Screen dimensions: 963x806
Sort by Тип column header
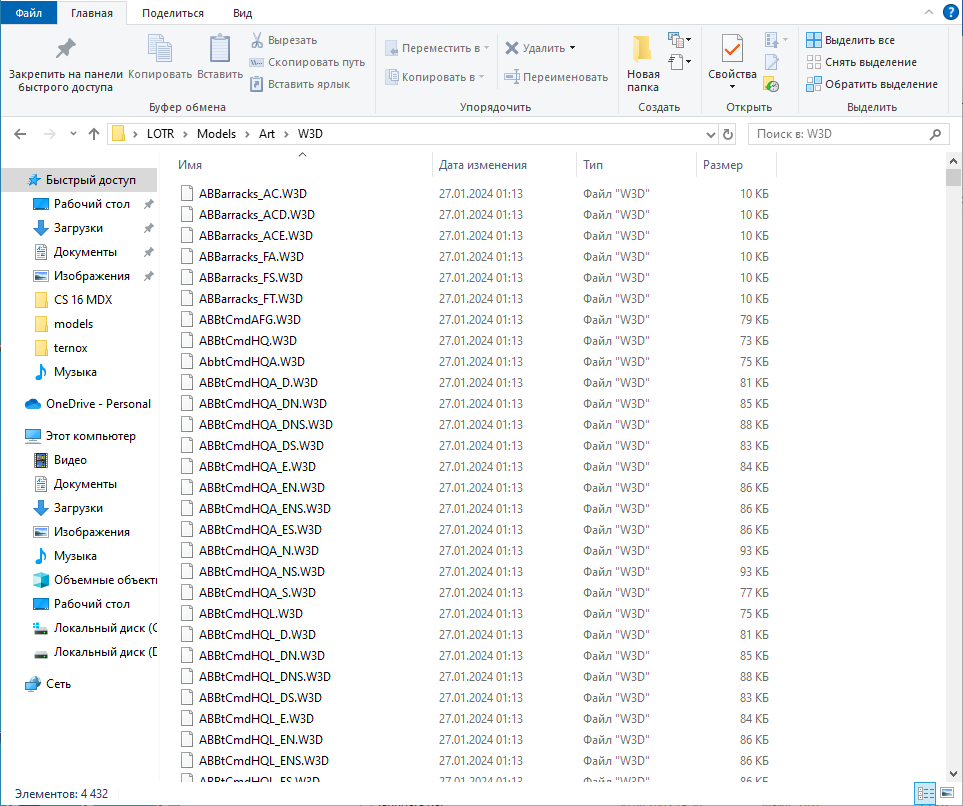pos(593,165)
